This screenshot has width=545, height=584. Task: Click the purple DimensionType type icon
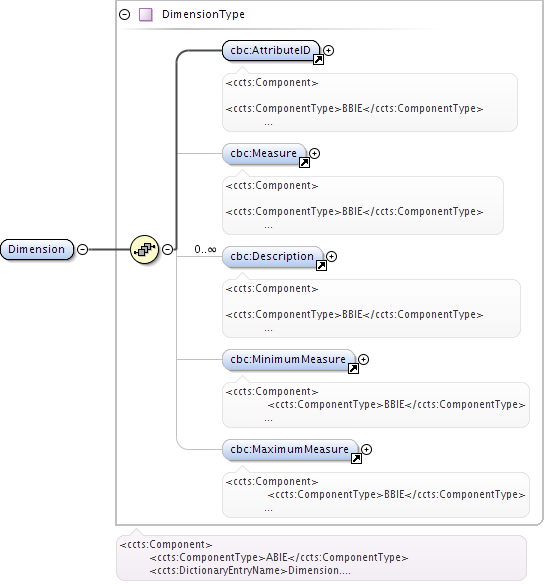pyautogui.click(x=146, y=15)
